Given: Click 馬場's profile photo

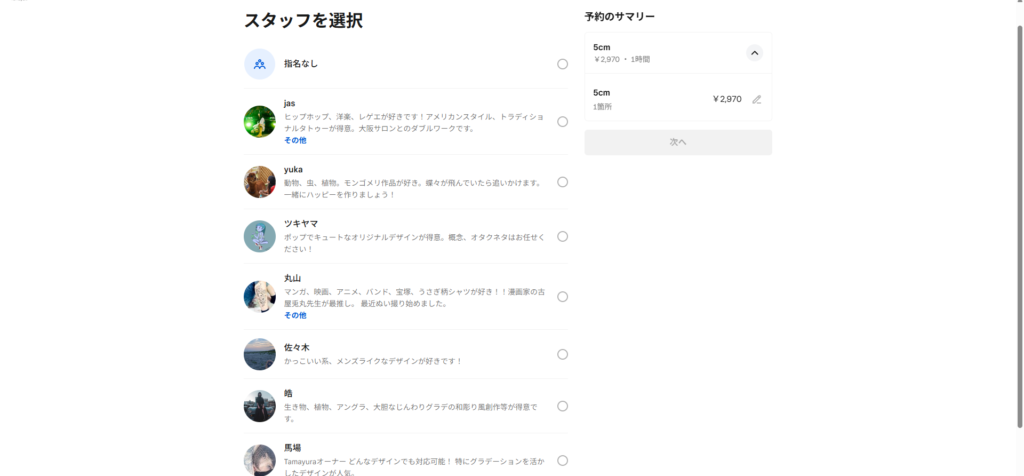Looking at the screenshot, I should pos(259,460).
